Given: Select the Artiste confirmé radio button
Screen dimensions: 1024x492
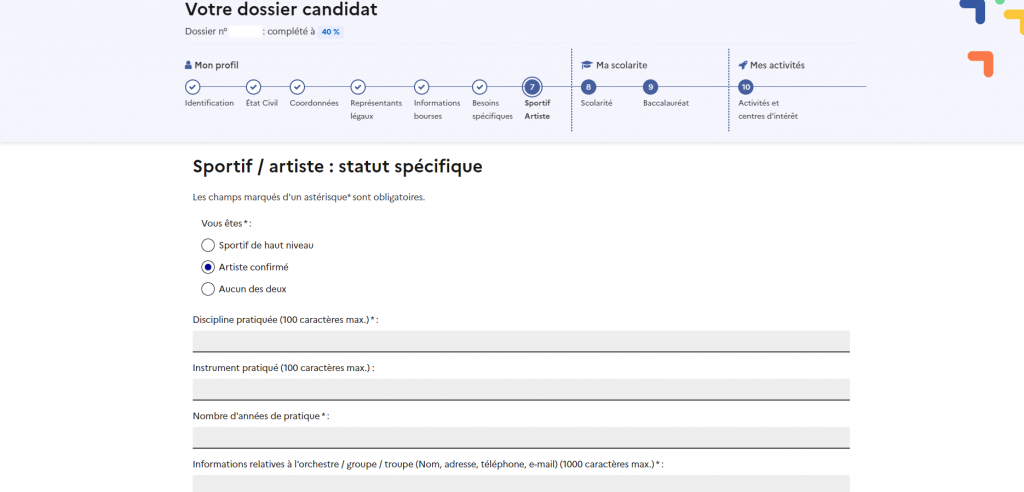Looking at the screenshot, I should (x=208, y=267).
